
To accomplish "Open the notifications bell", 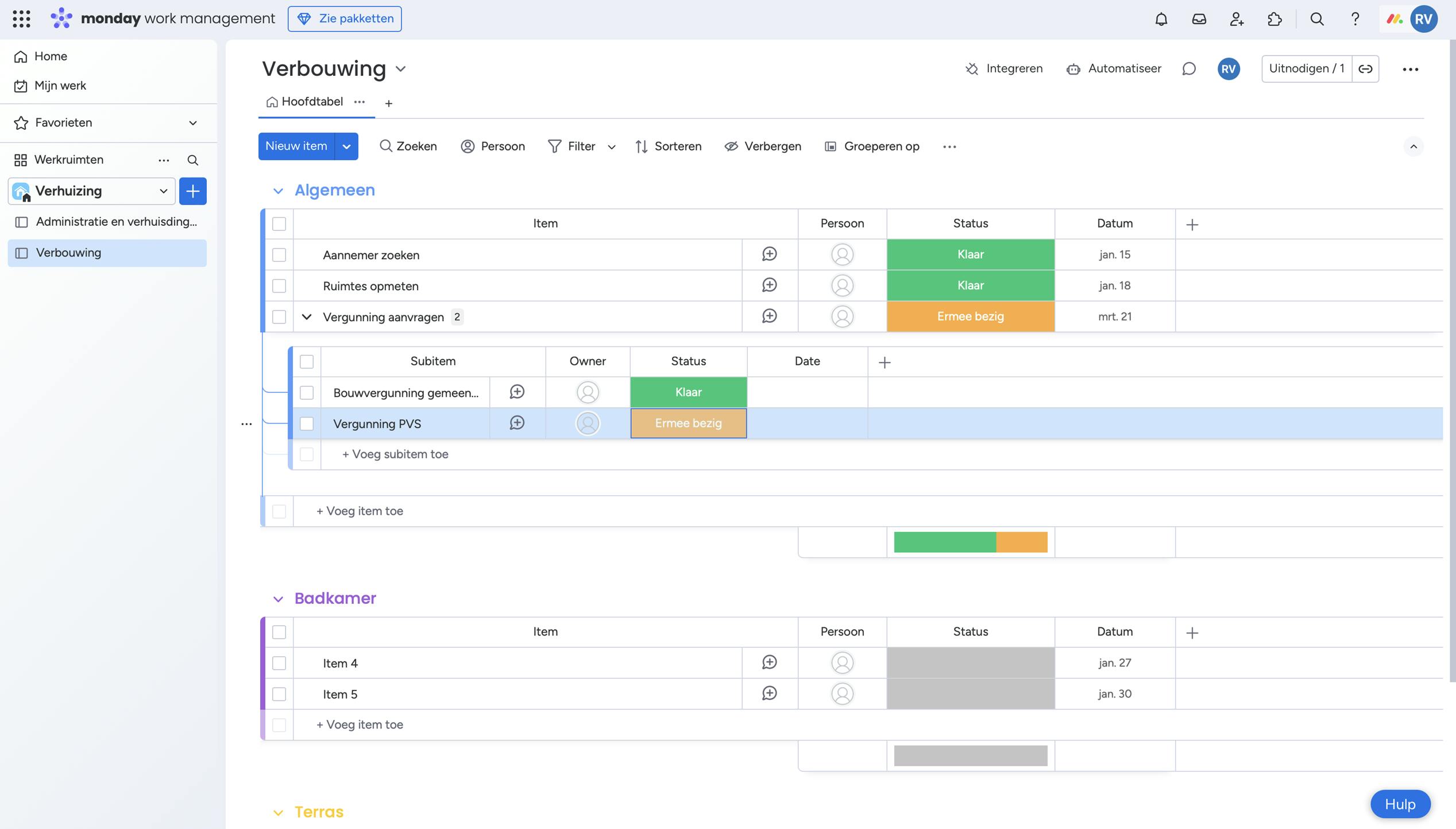I will 1161,19.
